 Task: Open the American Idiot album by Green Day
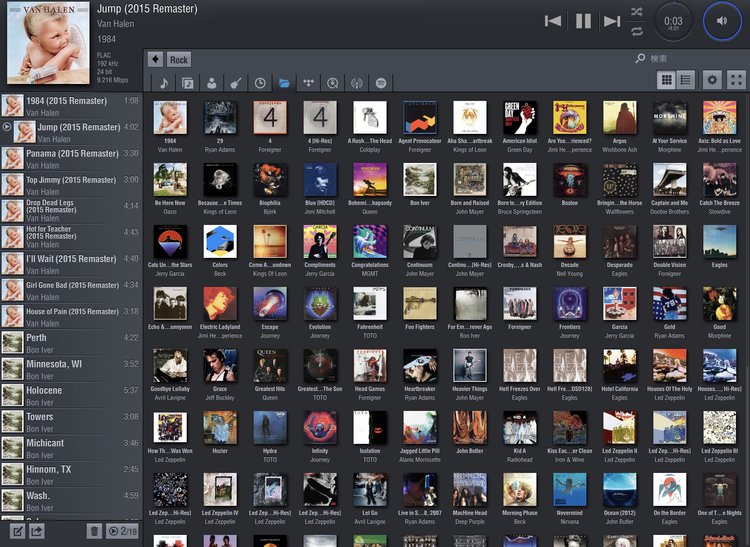coord(519,118)
